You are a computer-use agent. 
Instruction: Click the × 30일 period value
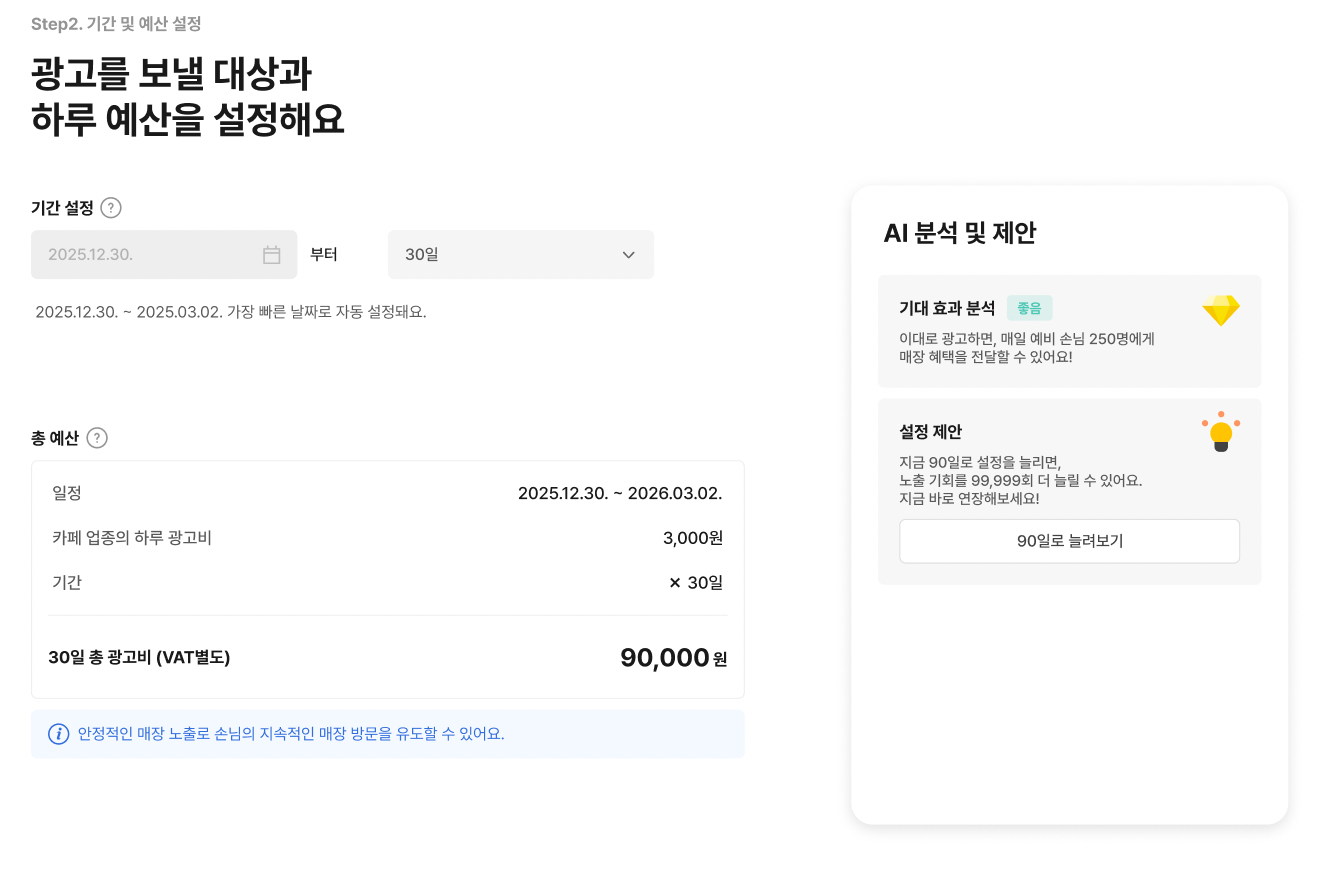pos(695,582)
